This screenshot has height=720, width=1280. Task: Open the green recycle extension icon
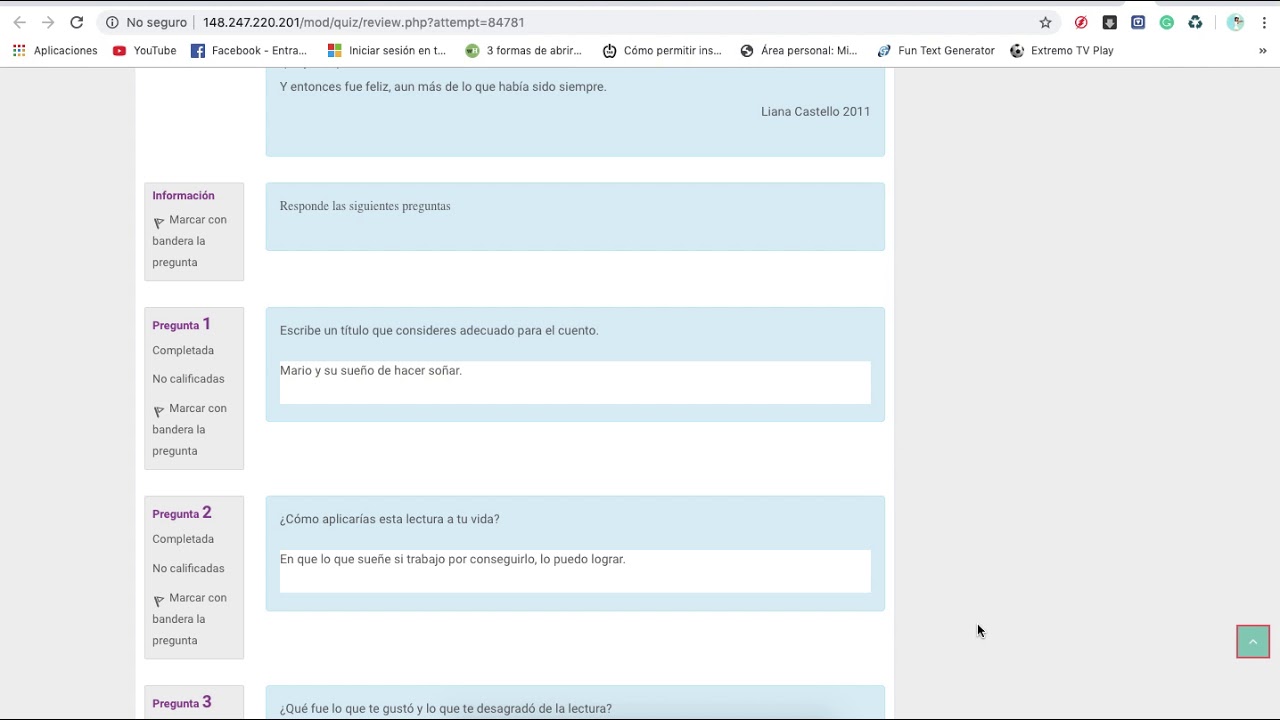pos(1195,22)
